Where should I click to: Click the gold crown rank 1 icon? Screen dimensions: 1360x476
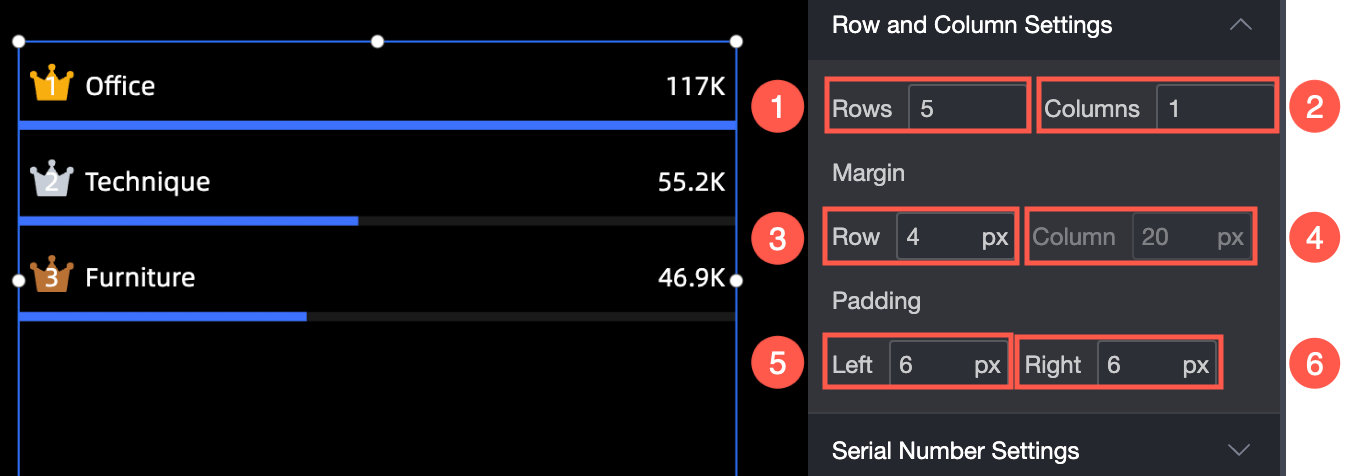[51, 84]
